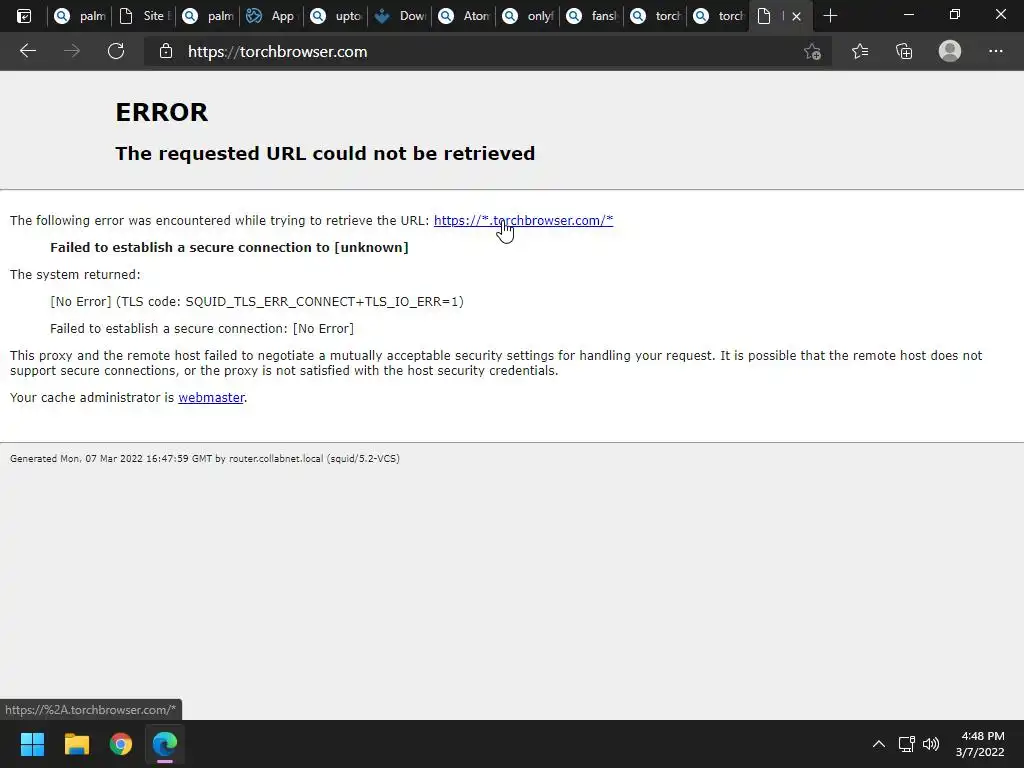
Task: Open the profile avatar
Action: [950, 51]
